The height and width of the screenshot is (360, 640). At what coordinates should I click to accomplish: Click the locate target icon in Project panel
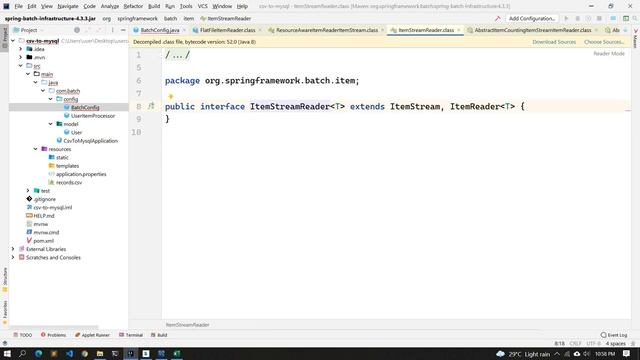pos(77,30)
